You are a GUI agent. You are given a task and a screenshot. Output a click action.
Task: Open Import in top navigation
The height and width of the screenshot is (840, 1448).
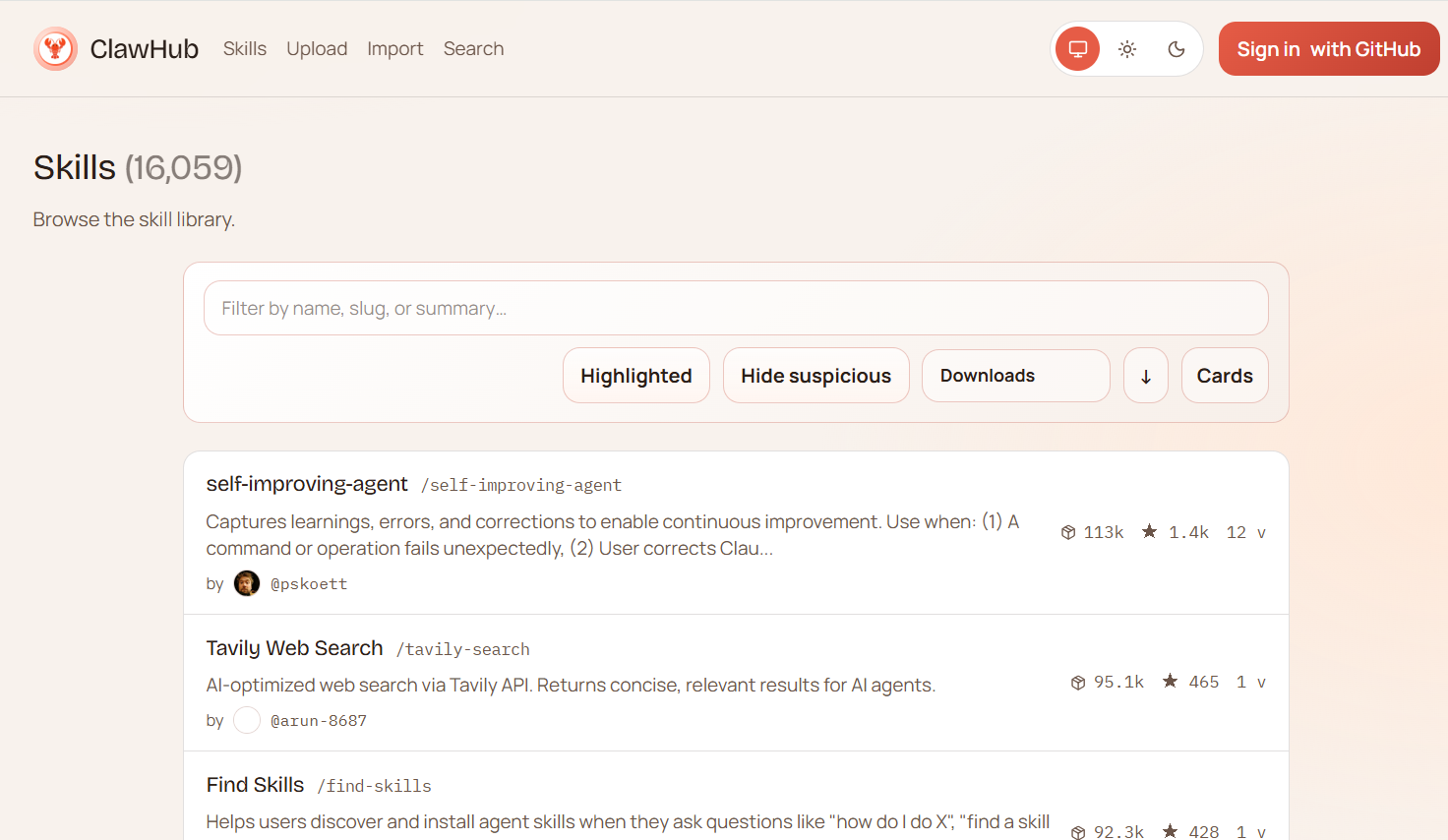(395, 48)
